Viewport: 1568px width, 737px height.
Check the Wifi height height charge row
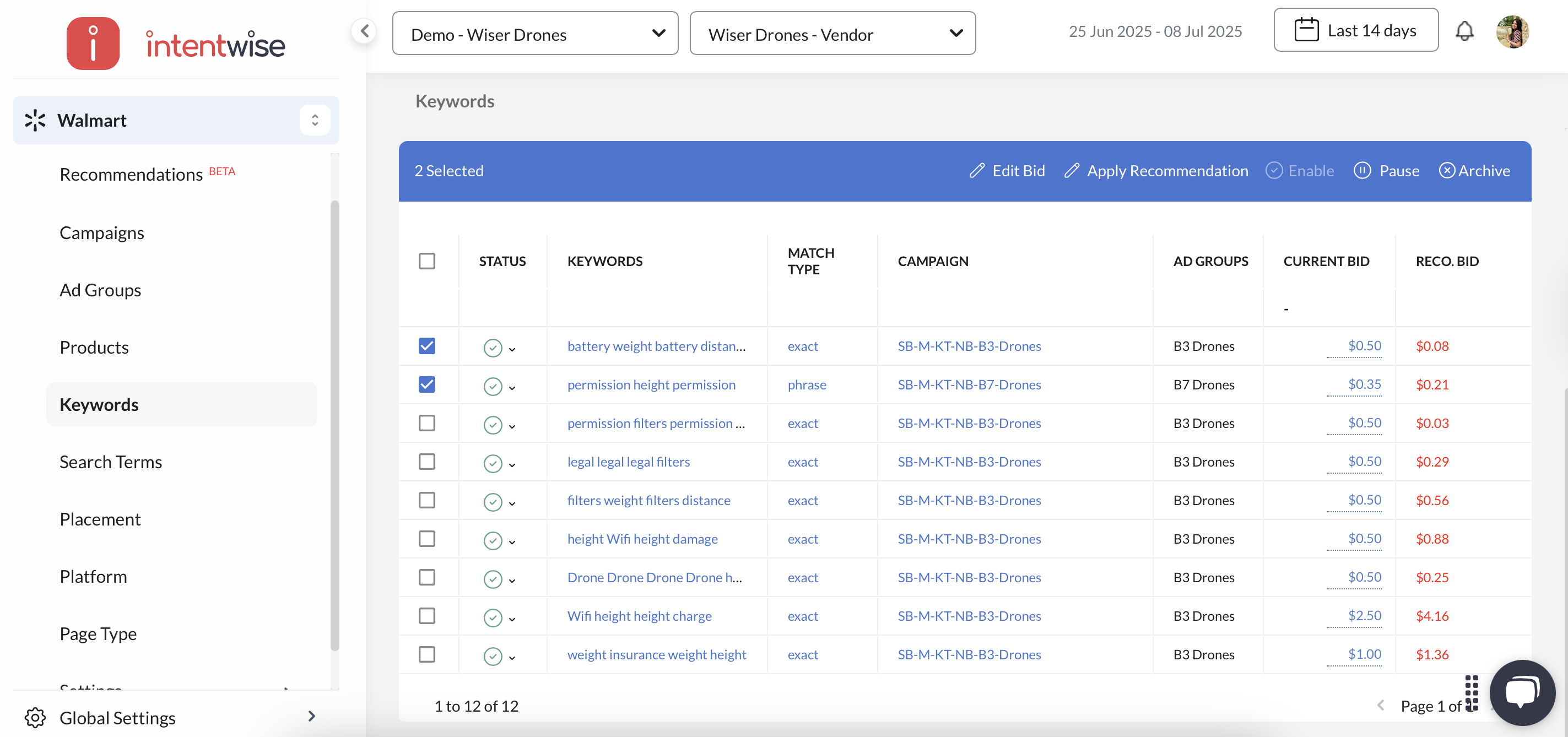pos(426,616)
